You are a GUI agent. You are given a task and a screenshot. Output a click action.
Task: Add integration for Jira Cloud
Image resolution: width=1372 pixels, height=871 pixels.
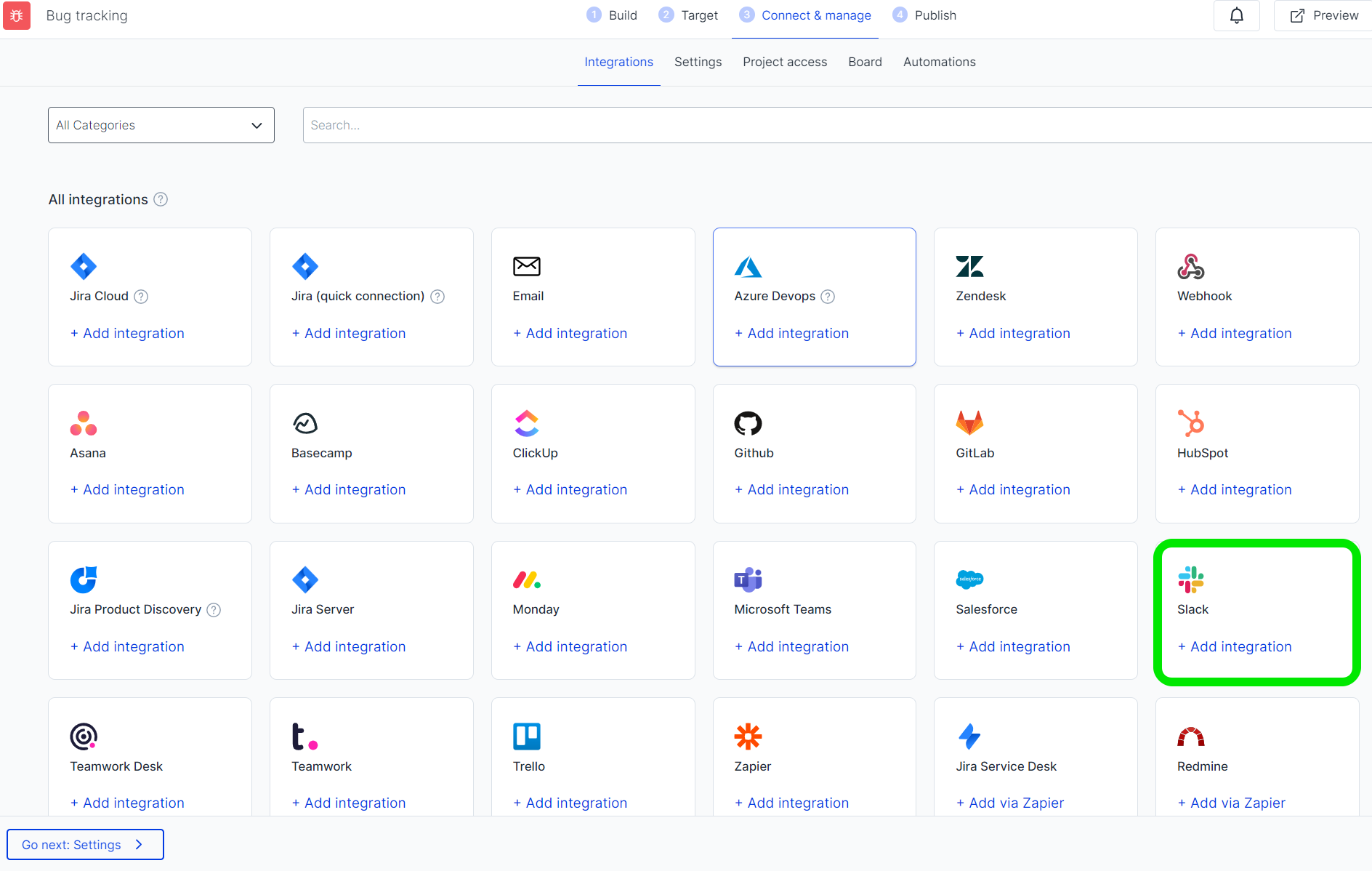click(x=127, y=333)
